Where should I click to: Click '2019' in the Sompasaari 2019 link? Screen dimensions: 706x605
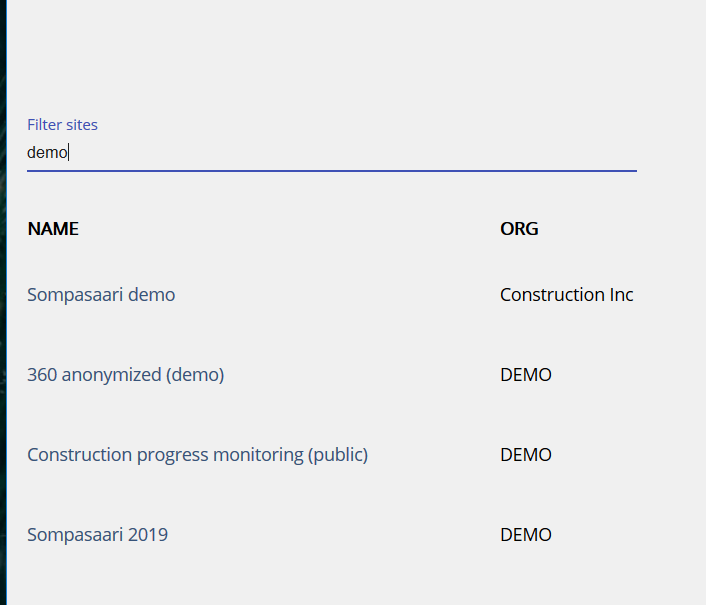(x=148, y=535)
